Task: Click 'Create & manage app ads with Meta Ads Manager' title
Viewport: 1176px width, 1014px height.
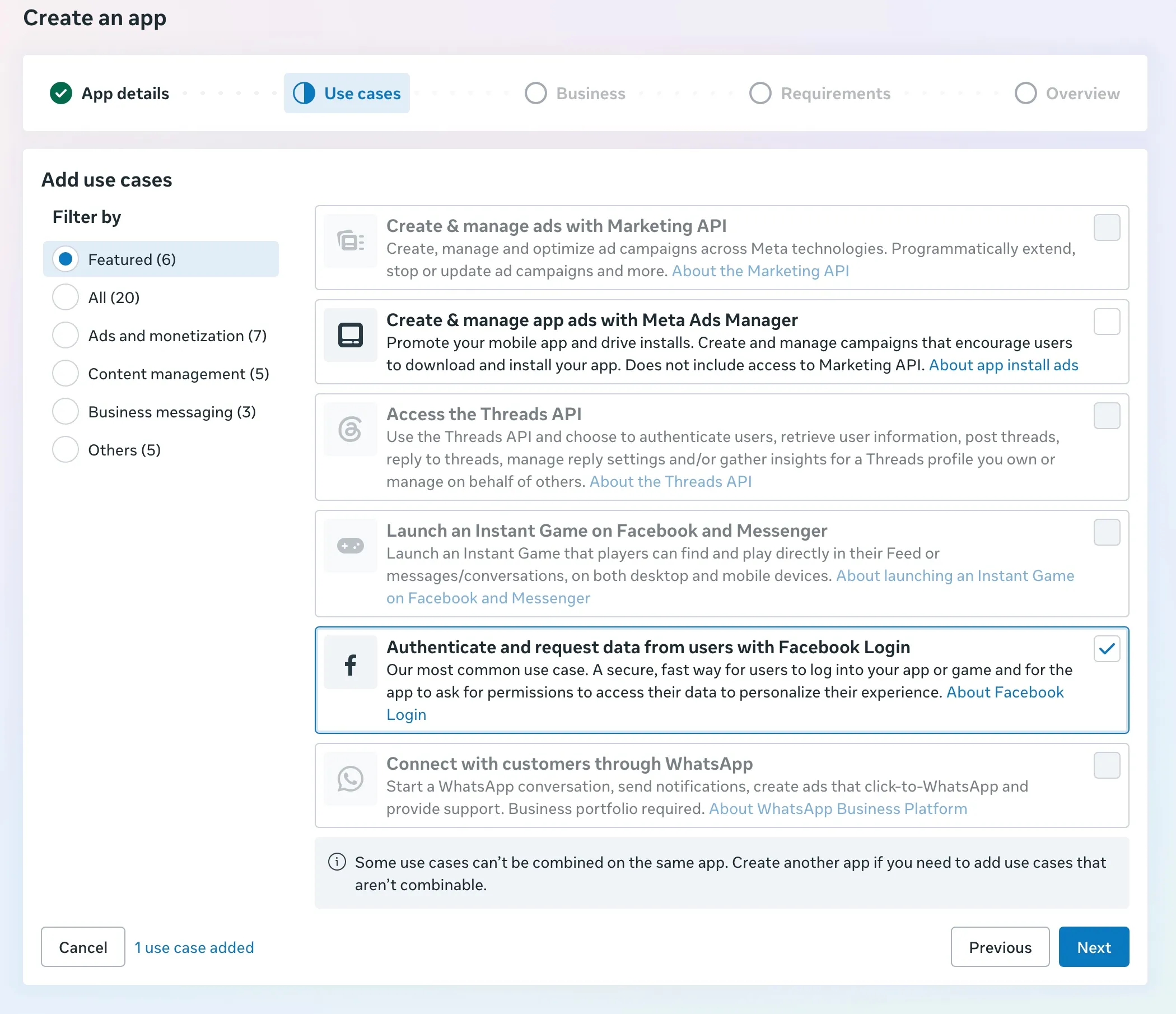Action: pos(592,320)
